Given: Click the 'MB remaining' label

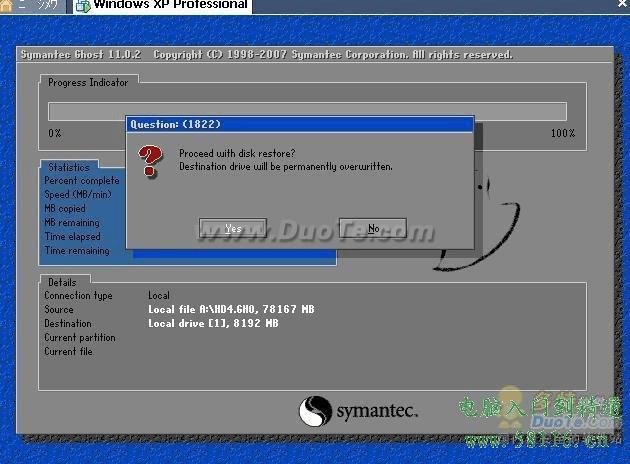Looking at the screenshot, I should coord(72,223).
